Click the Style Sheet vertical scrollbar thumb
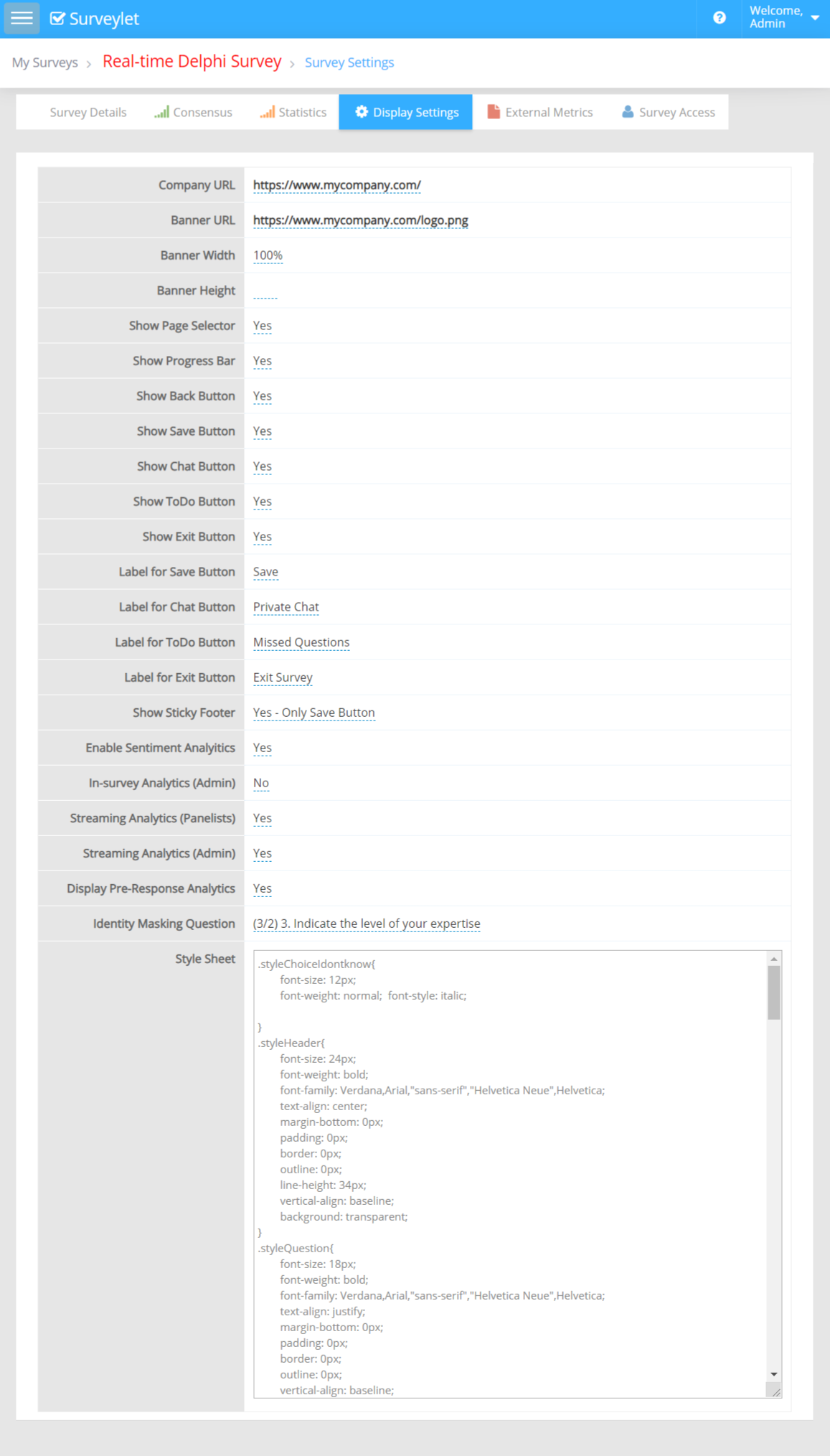 click(773, 992)
